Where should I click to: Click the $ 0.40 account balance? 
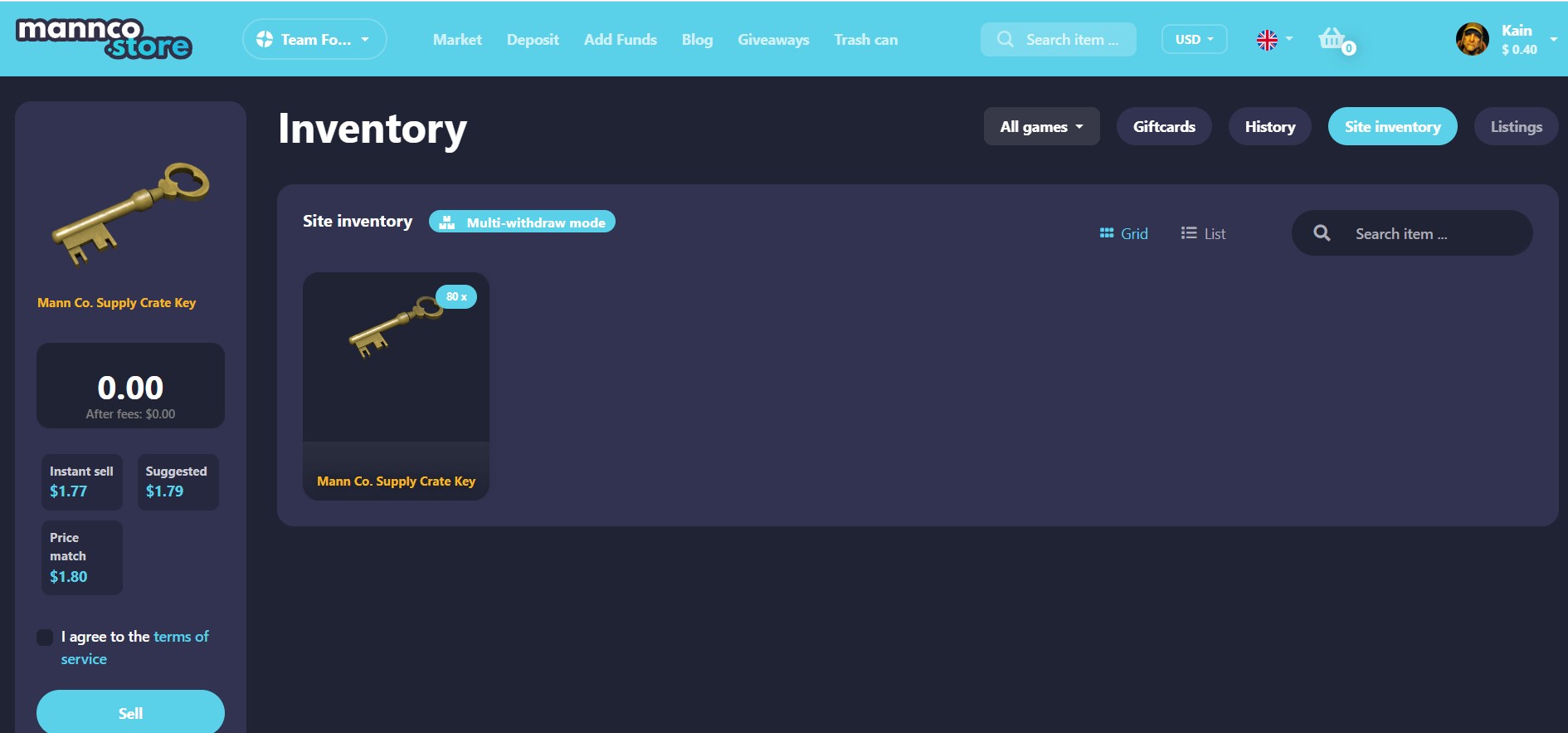(x=1519, y=50)
